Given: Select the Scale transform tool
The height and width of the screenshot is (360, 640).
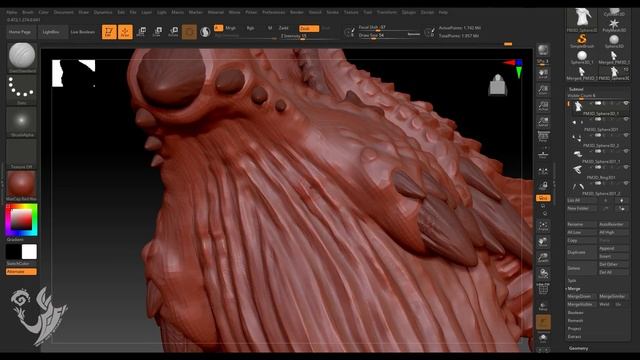Looking at the screenshot, I should click(x=157, y=32).
